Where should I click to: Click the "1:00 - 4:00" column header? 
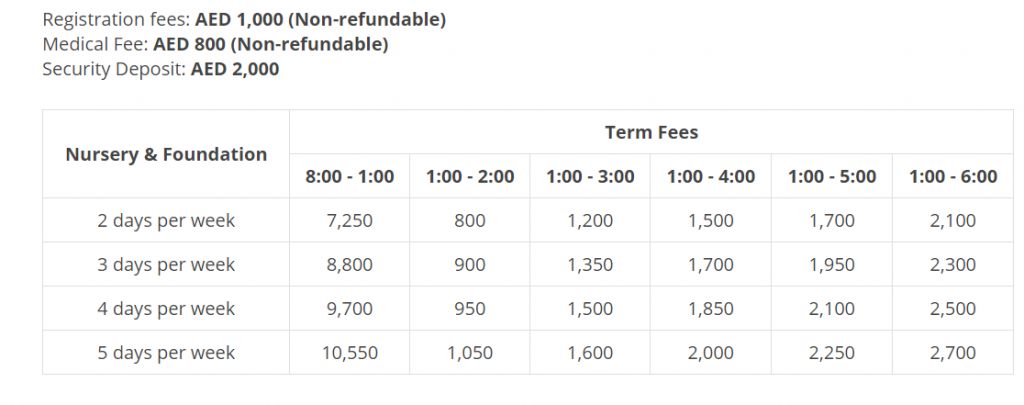tap(711, 177)
